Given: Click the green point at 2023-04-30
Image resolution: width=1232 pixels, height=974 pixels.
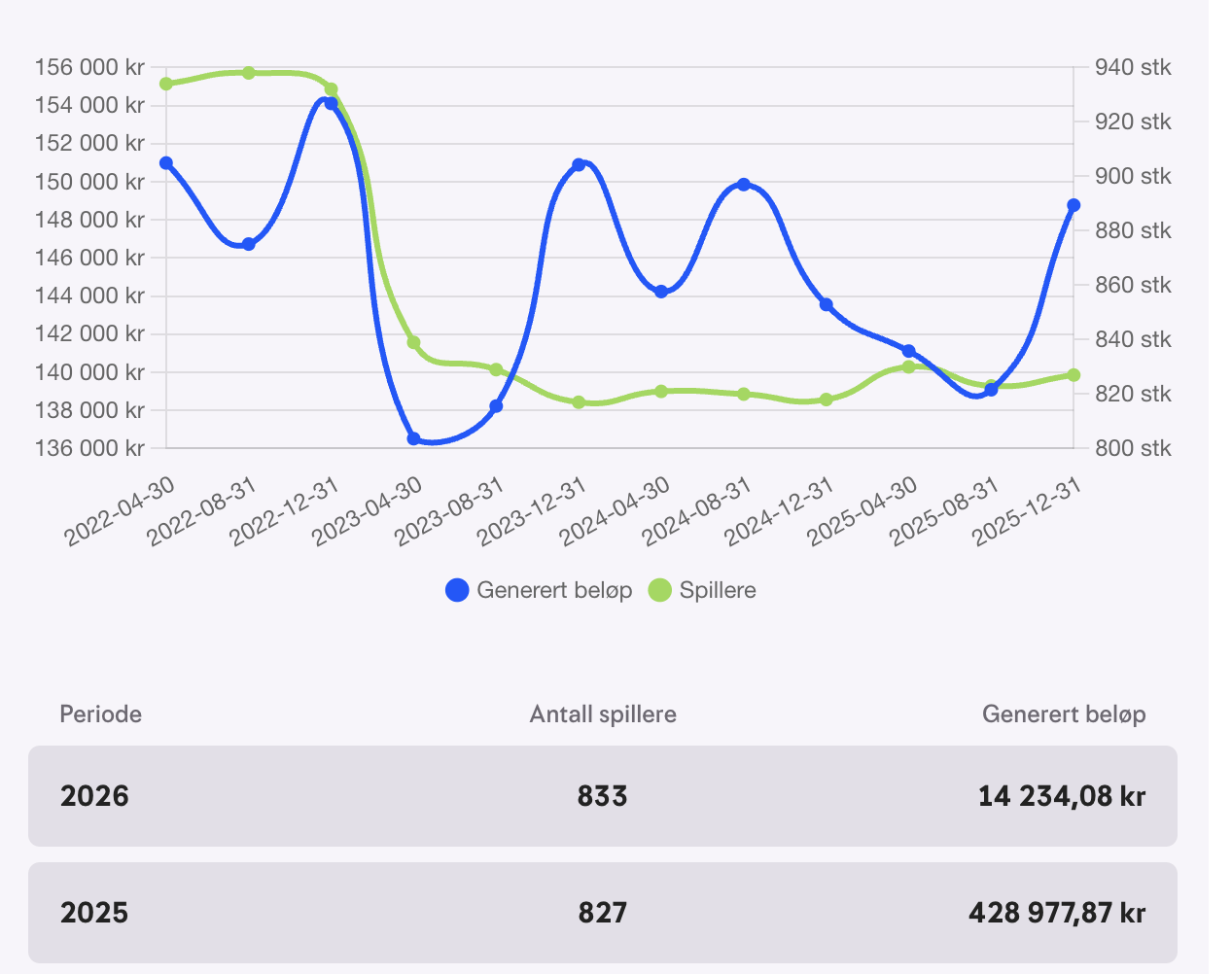Looking at the screenshot, I should point(414,343).
